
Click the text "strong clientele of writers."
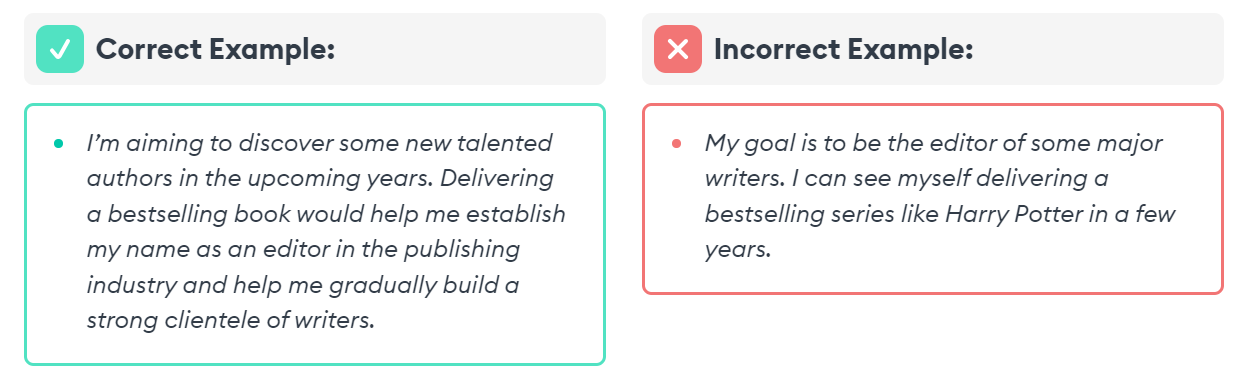(230, 321)
